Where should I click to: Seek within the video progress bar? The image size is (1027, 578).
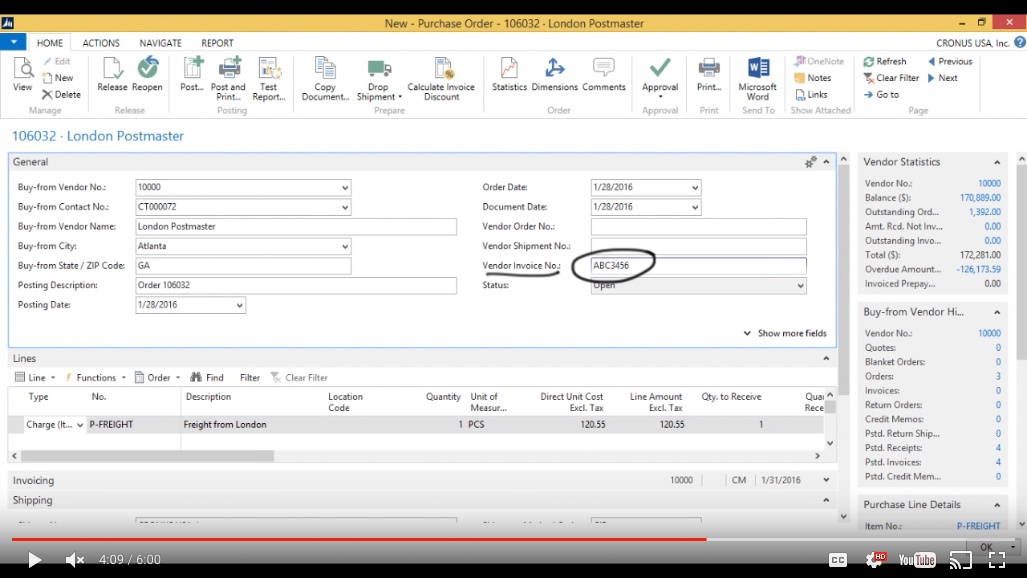pos(513,539)
